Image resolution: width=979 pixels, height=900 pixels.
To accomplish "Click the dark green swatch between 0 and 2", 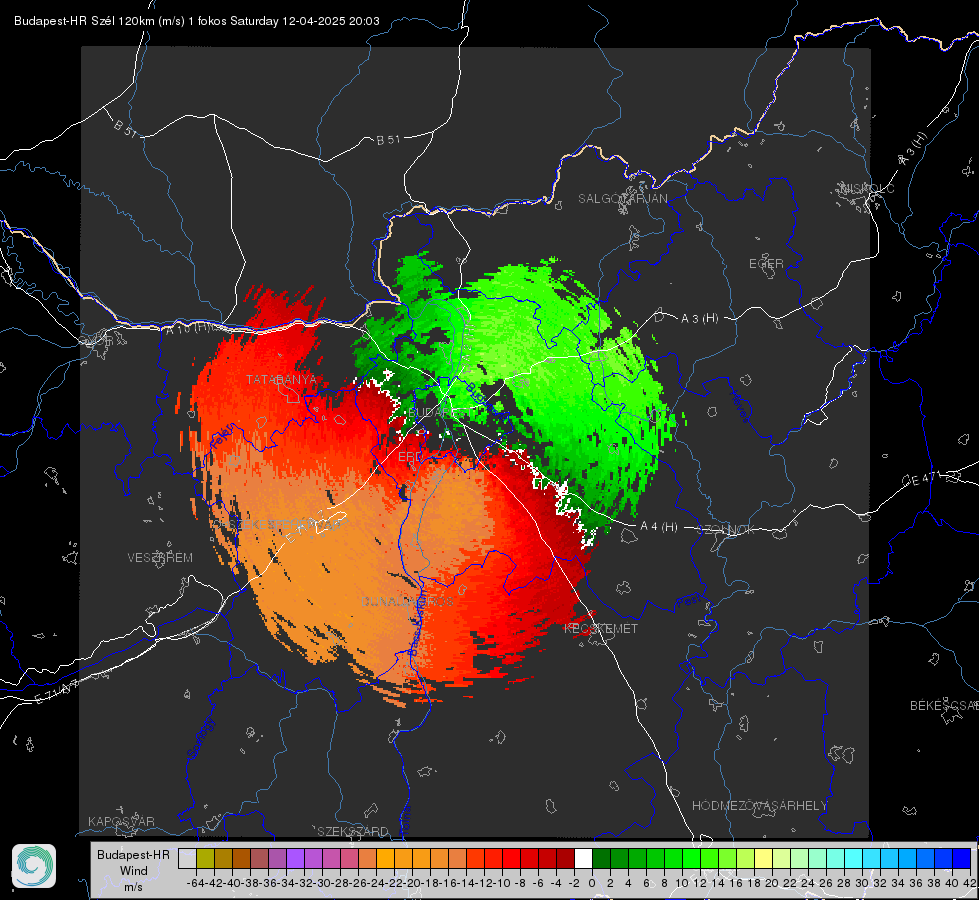I will [601, 859].
